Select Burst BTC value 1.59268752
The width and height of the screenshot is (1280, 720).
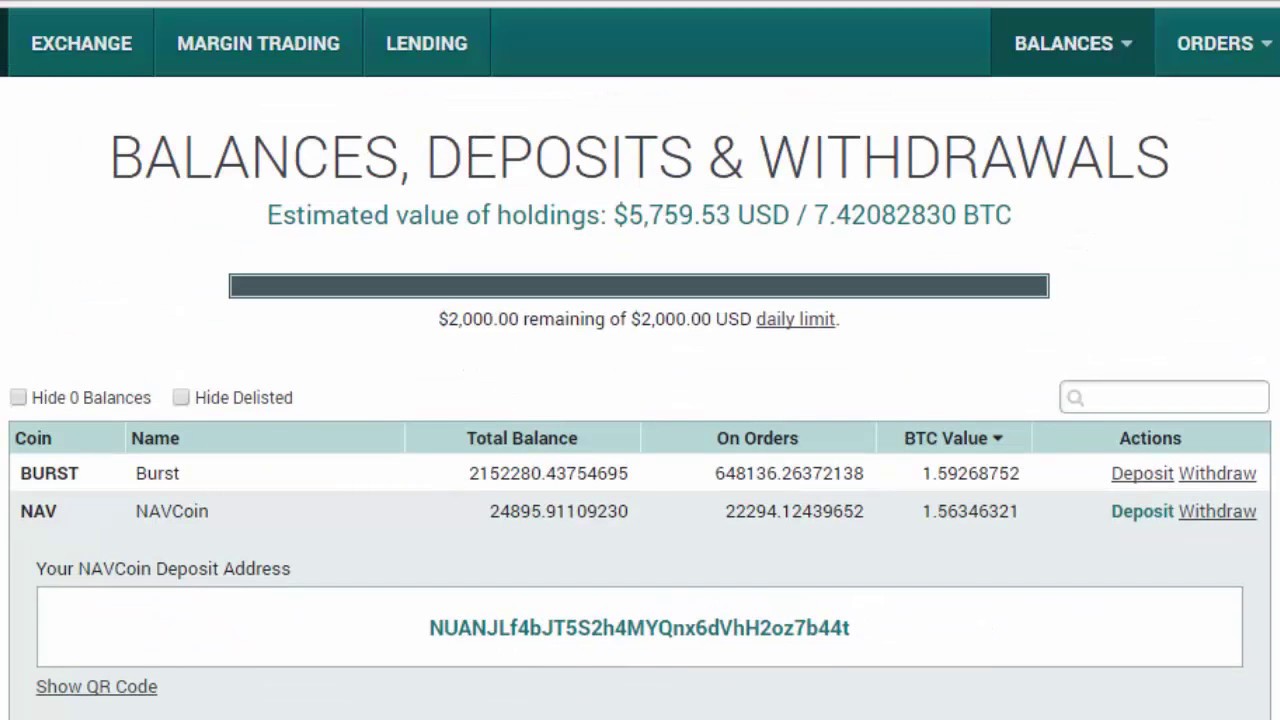(970, 473)
